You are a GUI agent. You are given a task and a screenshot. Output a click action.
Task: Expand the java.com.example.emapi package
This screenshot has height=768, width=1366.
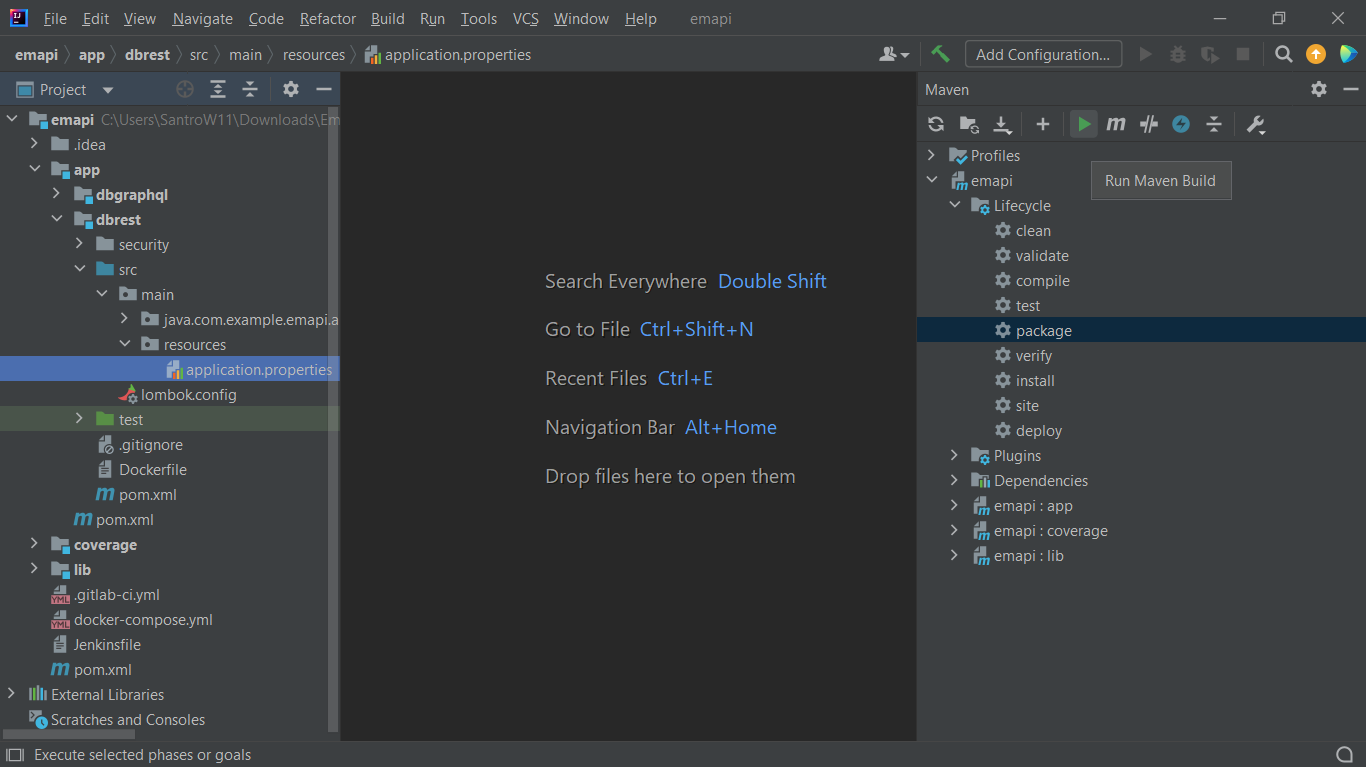[x=124, y=320]
